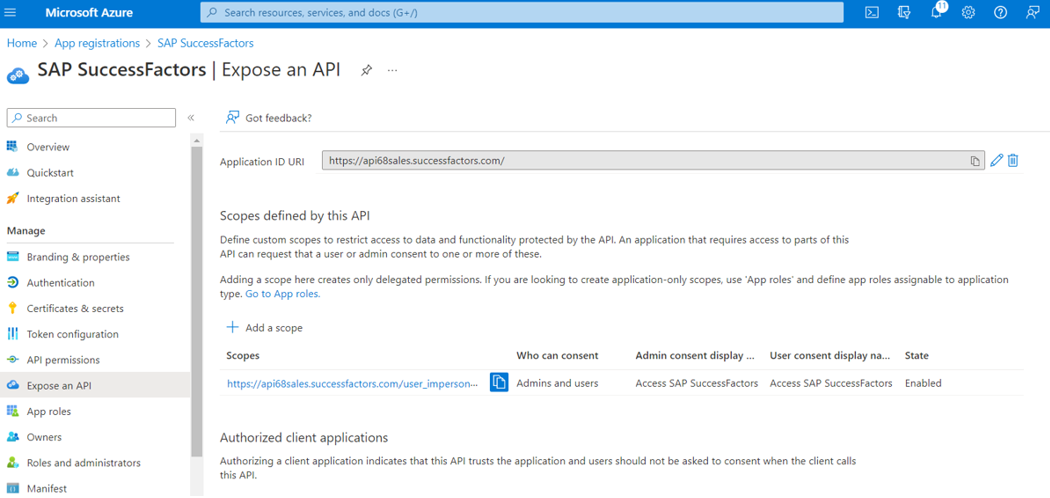1050x498 pixels.
Task: Delete the Application ID URI
Action: click(1013, 161)
